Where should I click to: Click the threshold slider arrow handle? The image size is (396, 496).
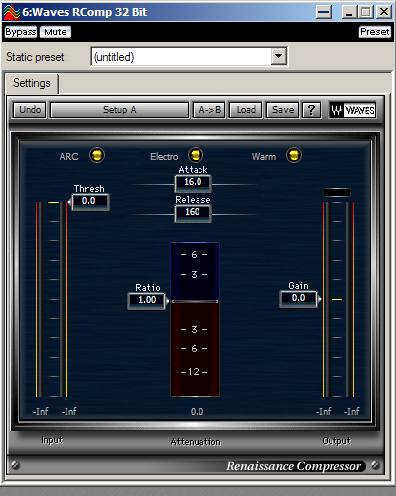(69, 202)
